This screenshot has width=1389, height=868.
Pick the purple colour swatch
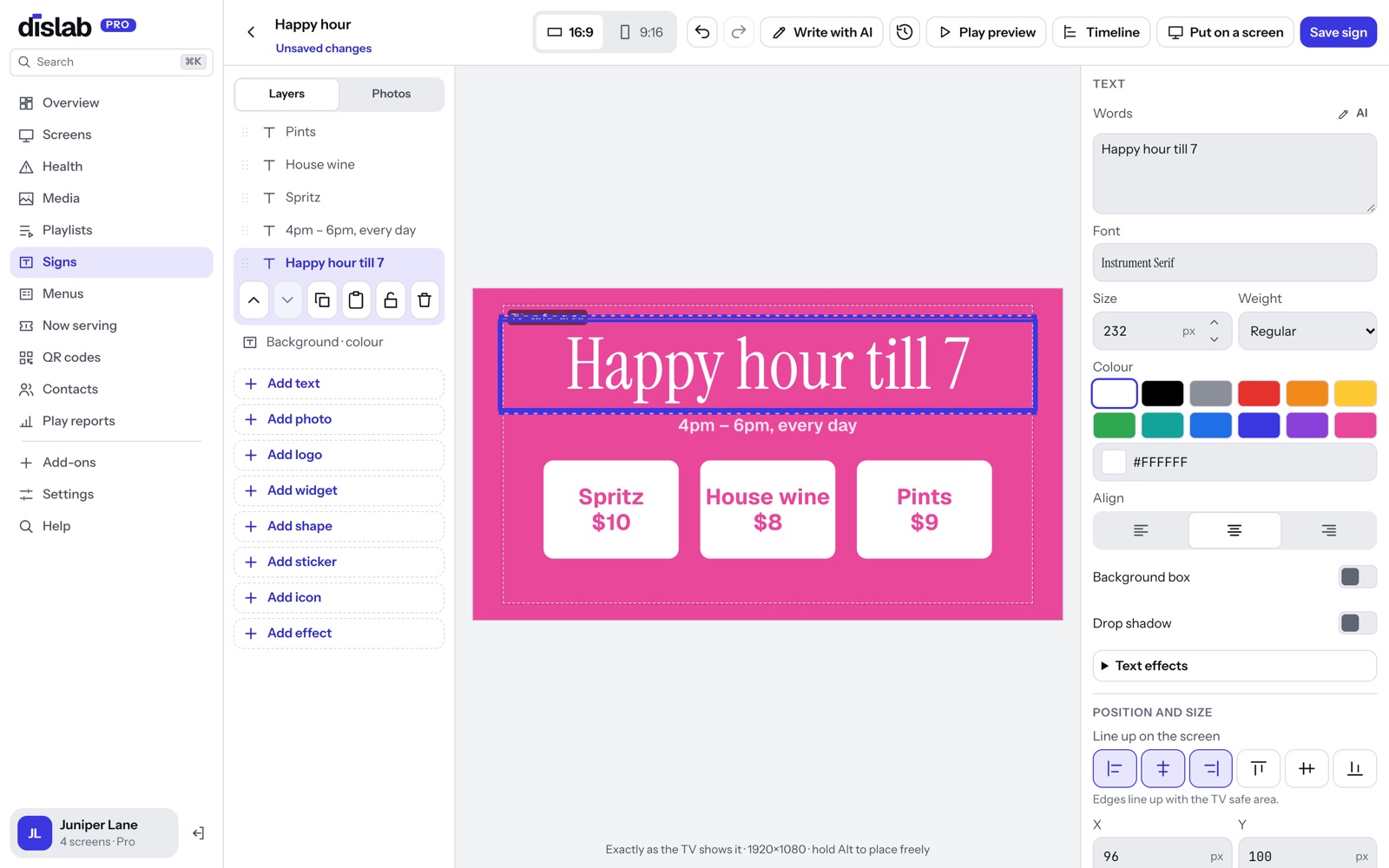1307,425
